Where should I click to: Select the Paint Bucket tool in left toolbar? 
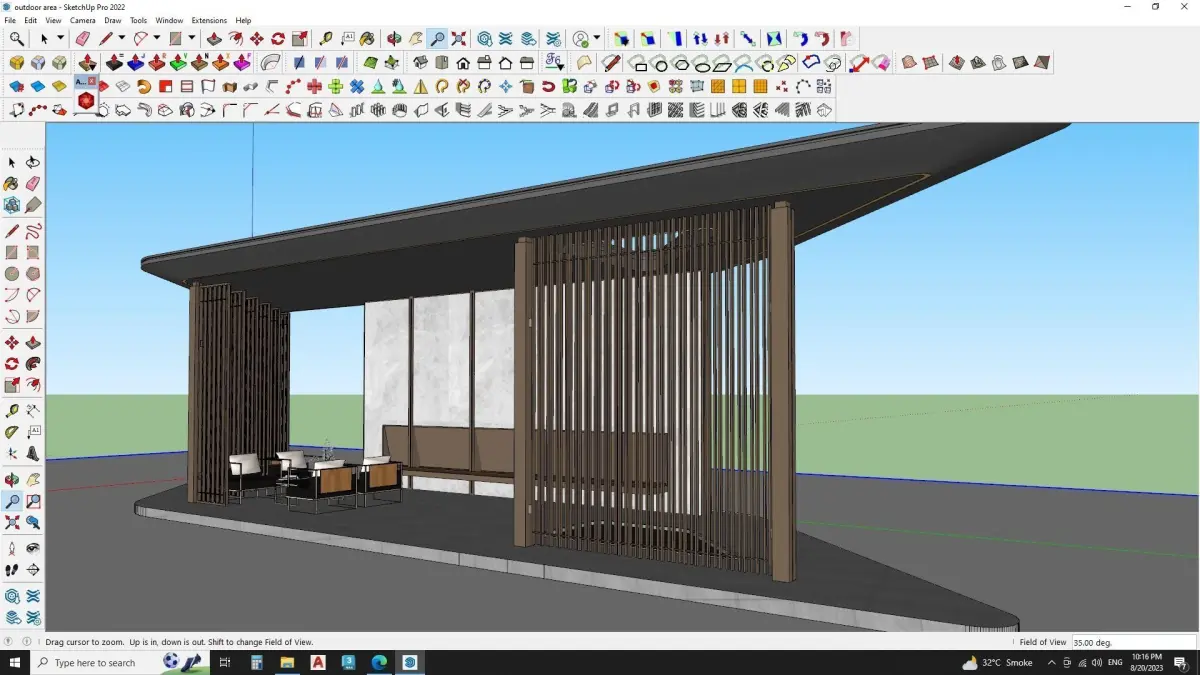pyautogui.click(x=12, y=183)
